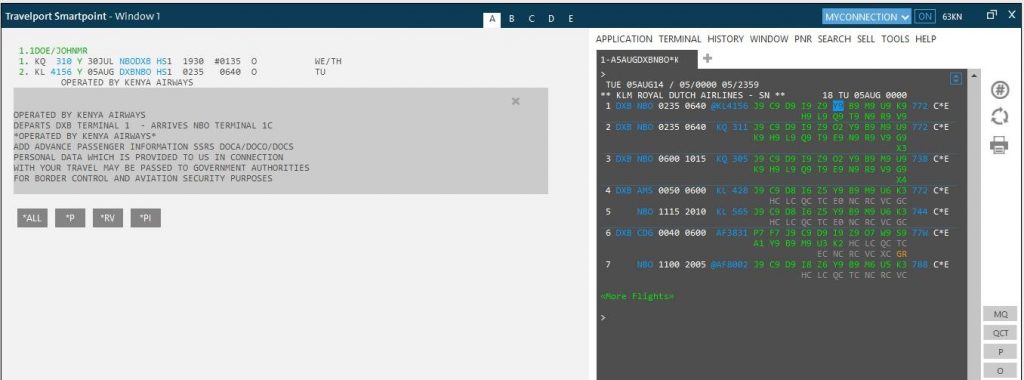Click the circular refresh arrows icon
The height and width of the screenshot is (380, 1024).
(999, 118)
